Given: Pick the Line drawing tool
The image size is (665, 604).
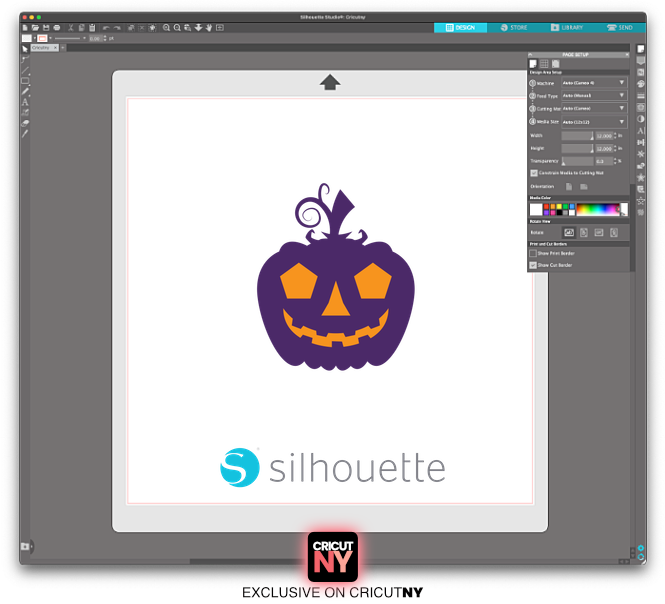Looking at the screenshot, I should 25,70.
